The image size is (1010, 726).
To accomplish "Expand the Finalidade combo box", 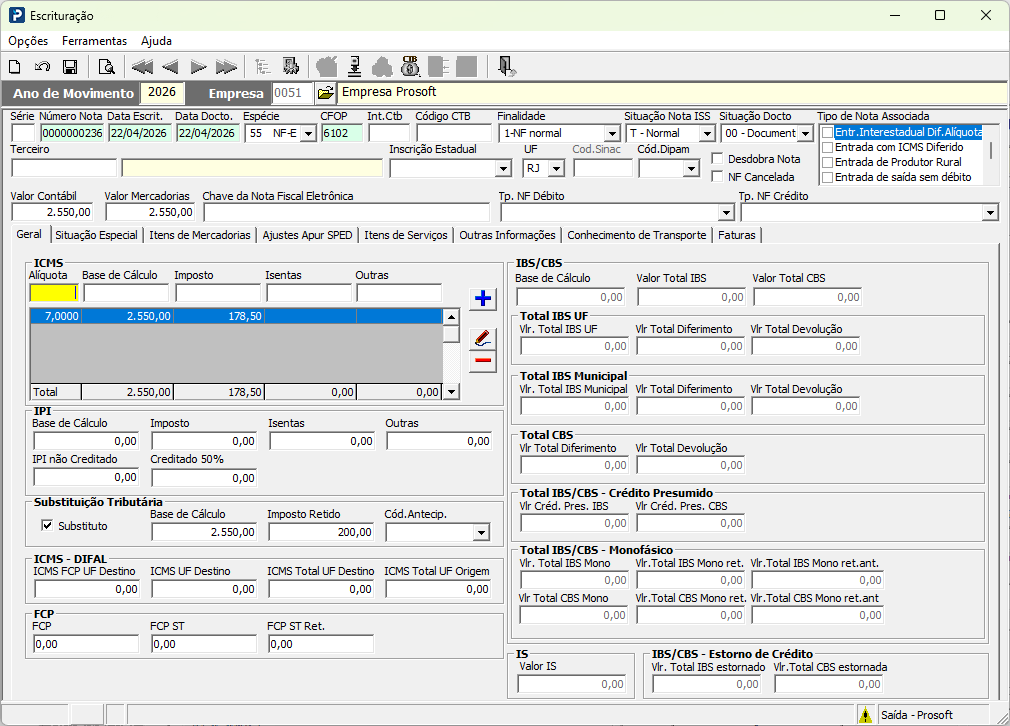I will 612,133.
